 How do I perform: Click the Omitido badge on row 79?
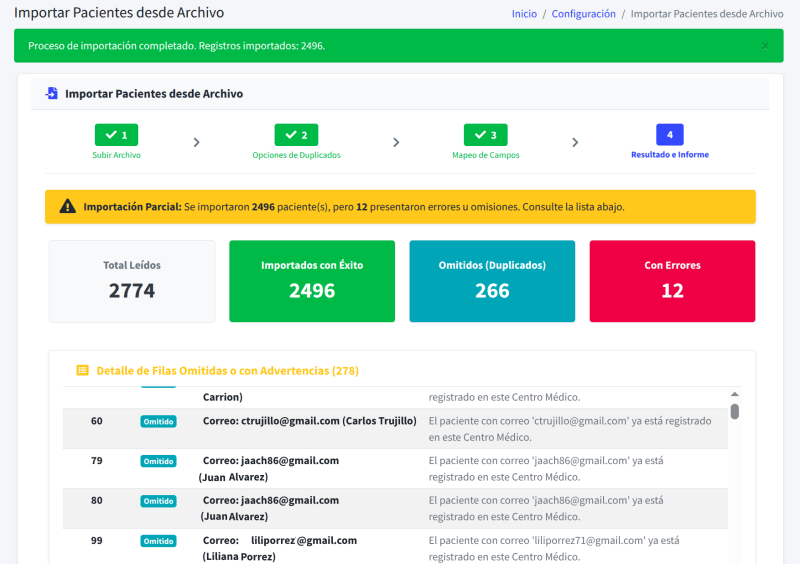coord(158,461)
